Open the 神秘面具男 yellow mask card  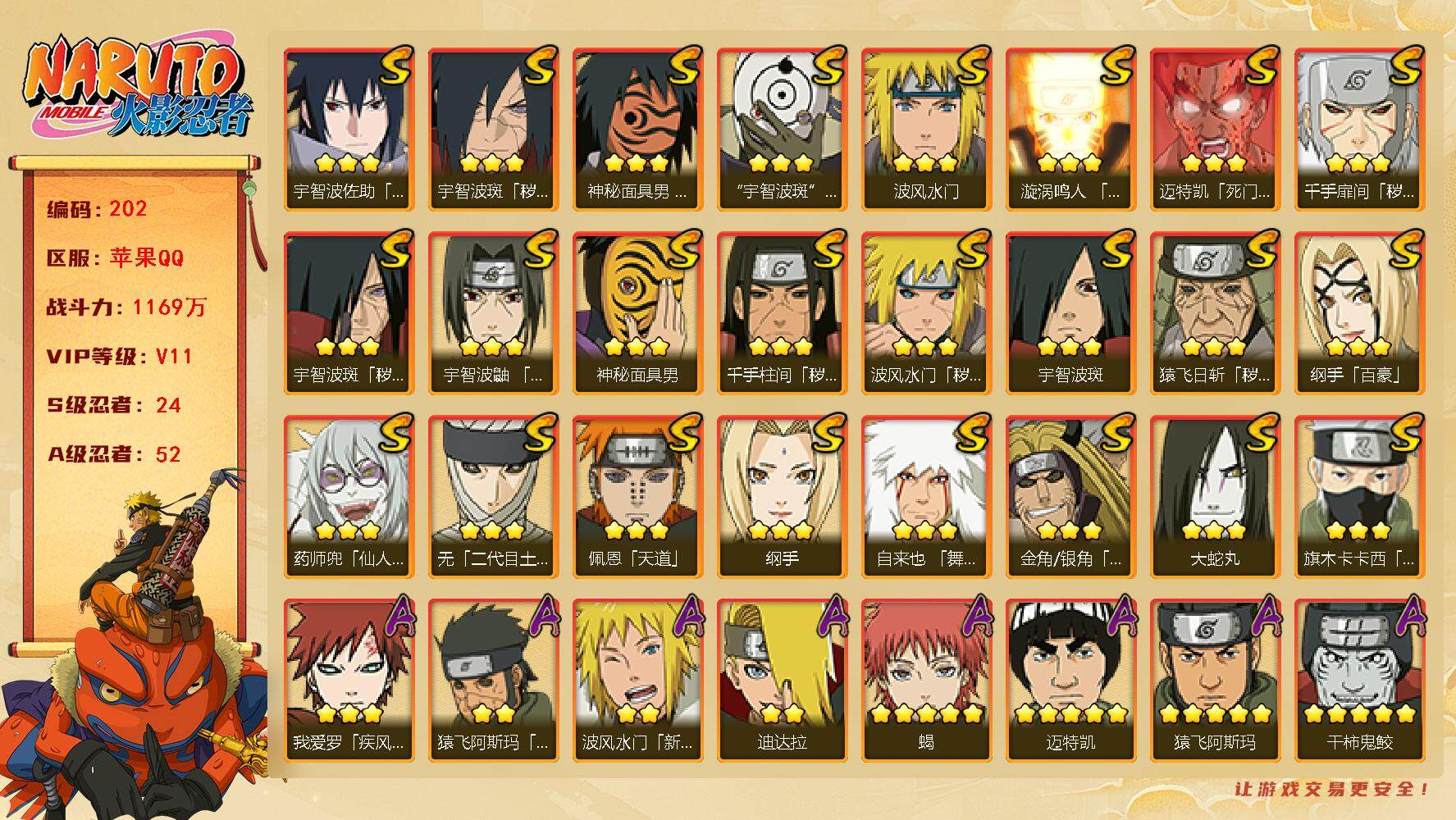coord(637,313)
